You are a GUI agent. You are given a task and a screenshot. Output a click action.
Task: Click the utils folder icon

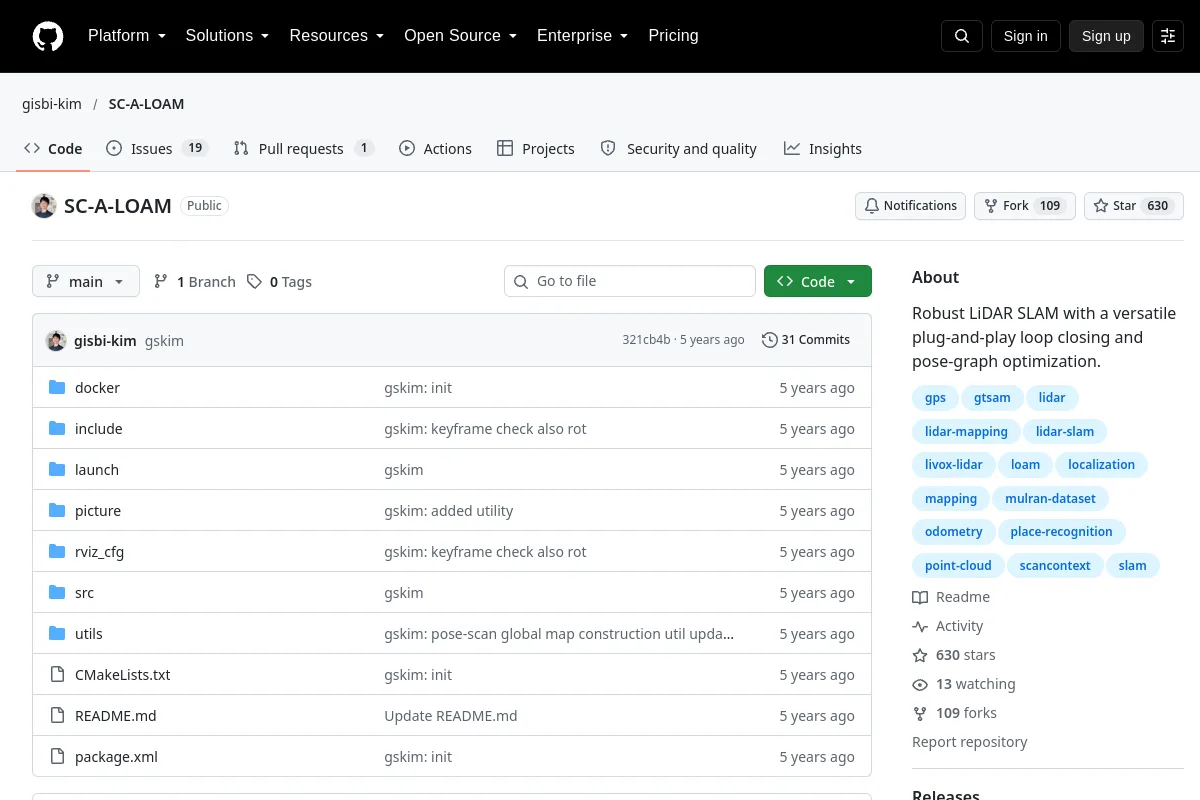point(57,634)
